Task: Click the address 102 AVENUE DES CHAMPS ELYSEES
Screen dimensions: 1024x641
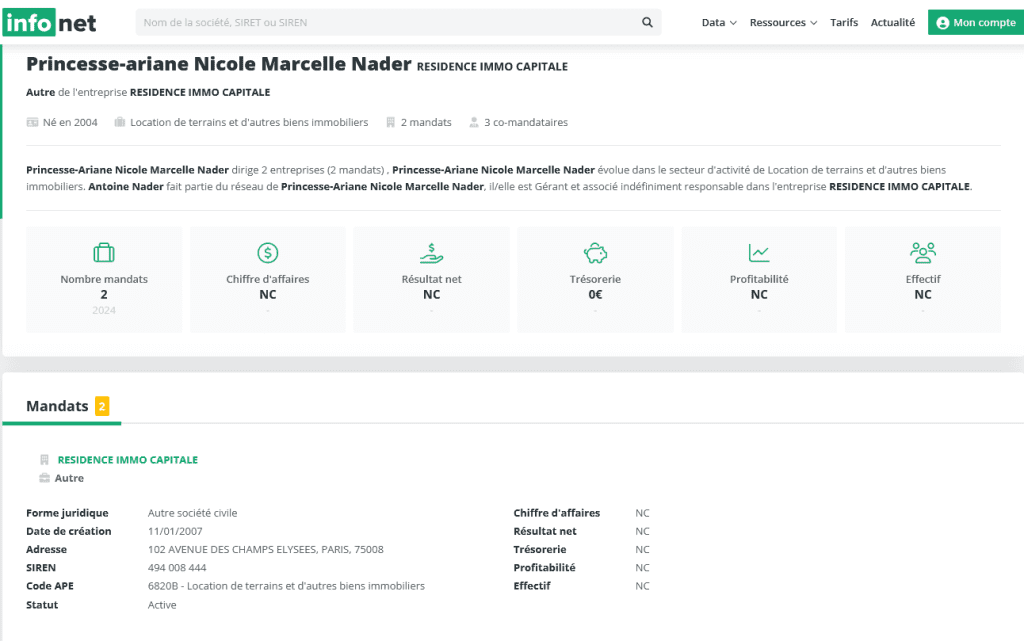Action: tap(266, 549)
